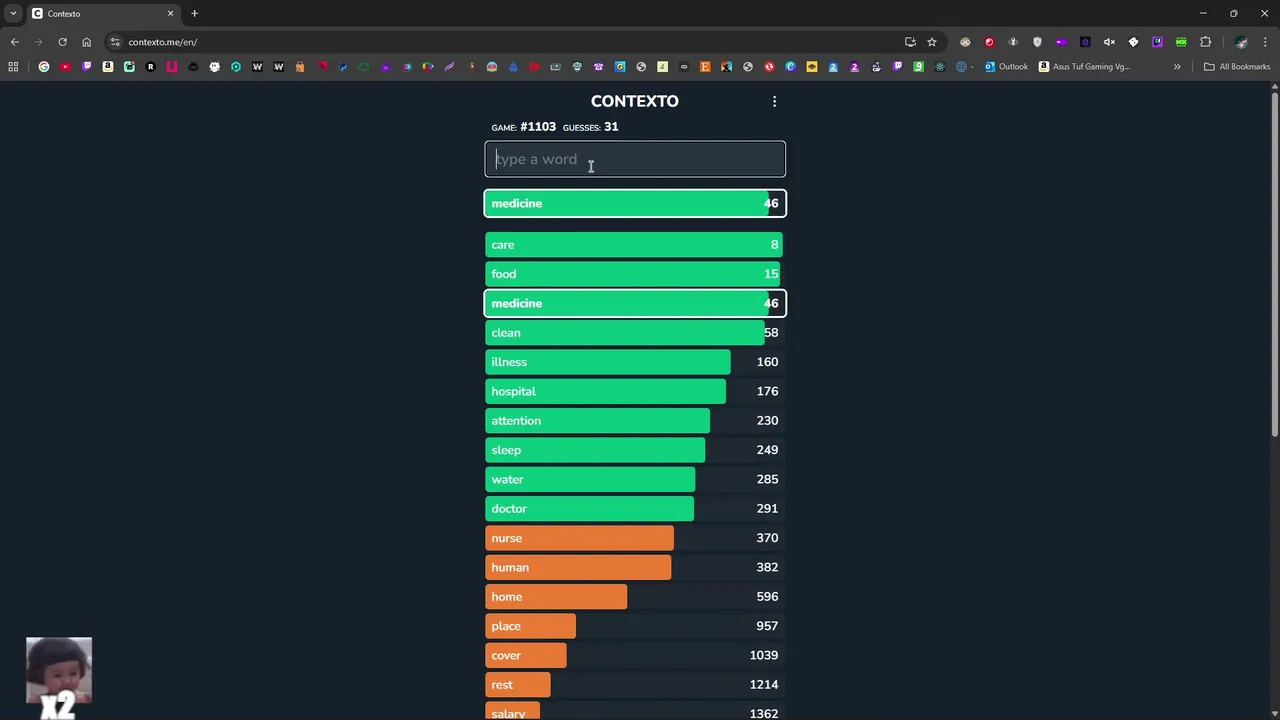This screenshot has width=1280, height=720.
Task: Click the 'care' guess row
Action: [635, 244]
